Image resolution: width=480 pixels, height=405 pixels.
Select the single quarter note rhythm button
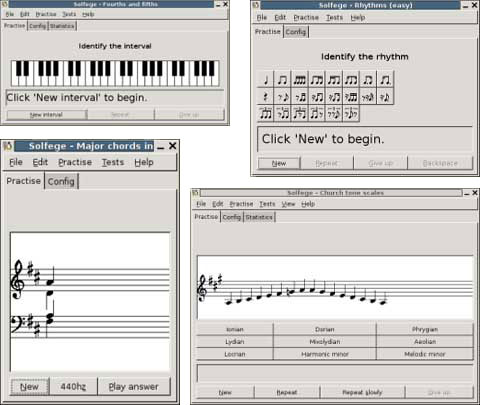click(266, 80)
